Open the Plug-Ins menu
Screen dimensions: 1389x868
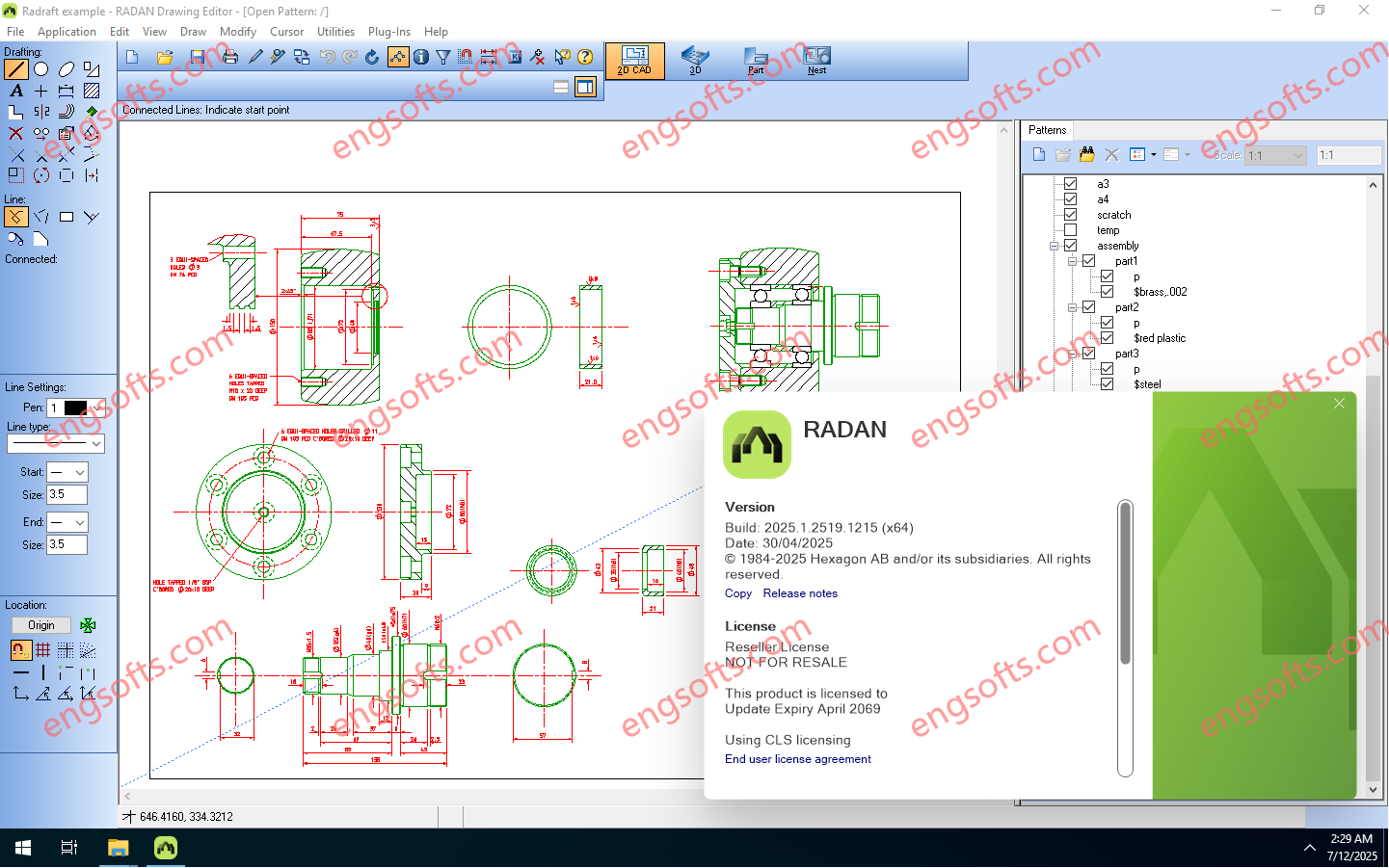pyautogui.click(x=389, y=32)
